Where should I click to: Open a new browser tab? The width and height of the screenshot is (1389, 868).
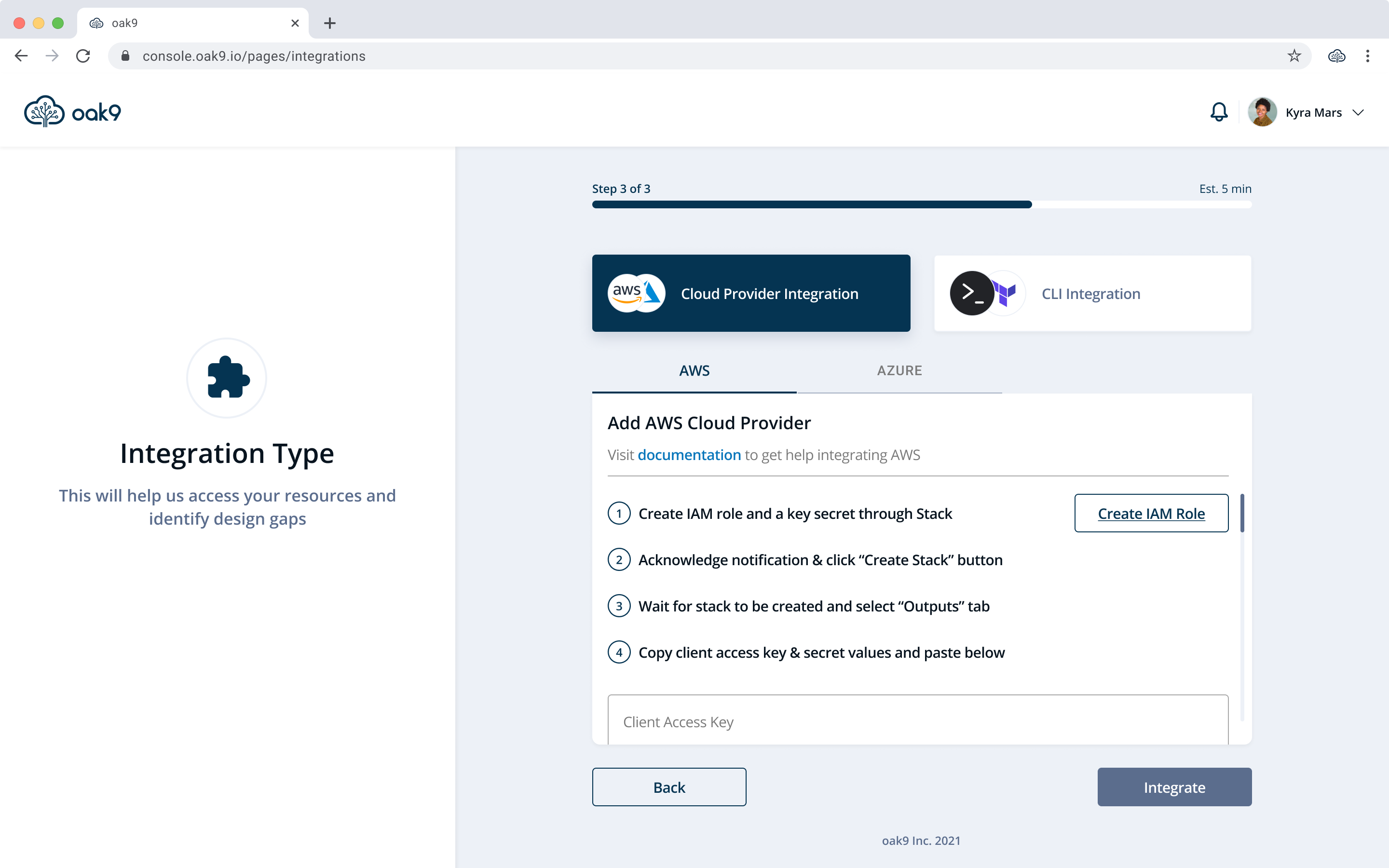(x=329, y=23)
